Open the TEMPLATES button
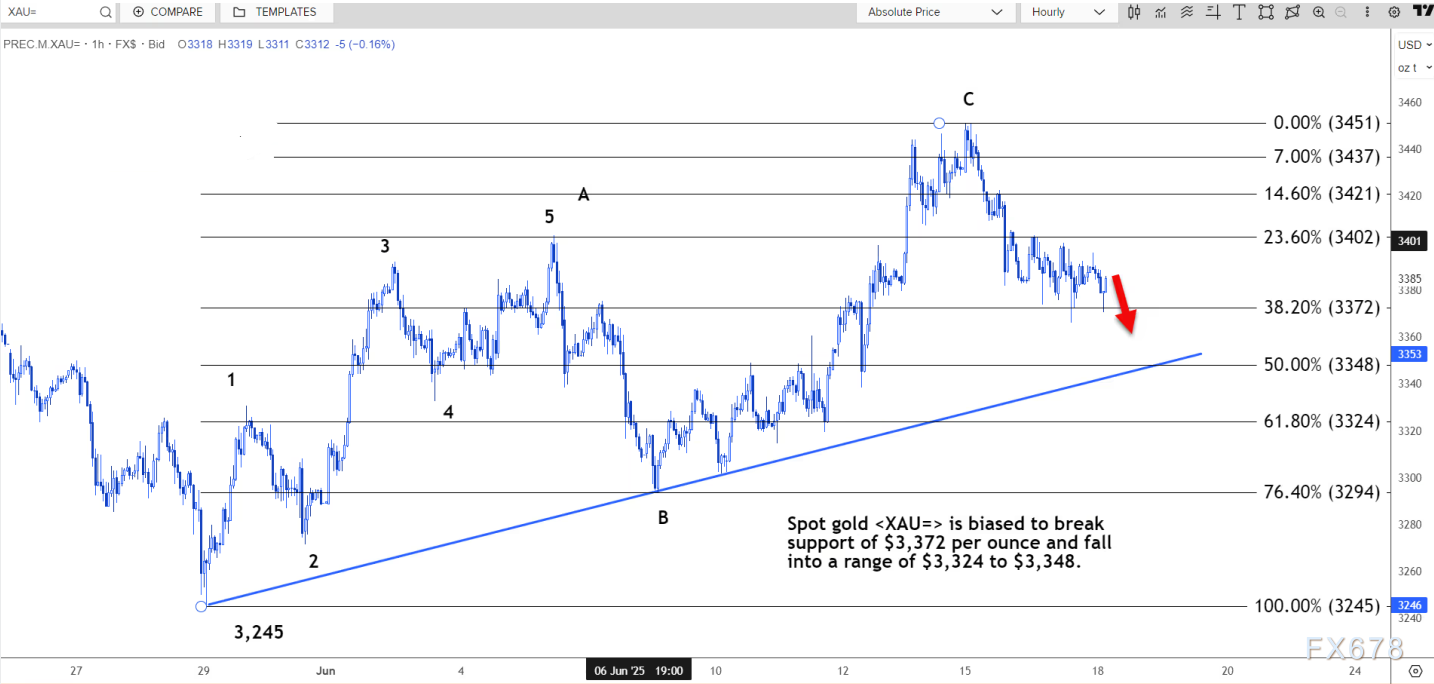Viewport: 1434px width, 684px height. (274, 12)
